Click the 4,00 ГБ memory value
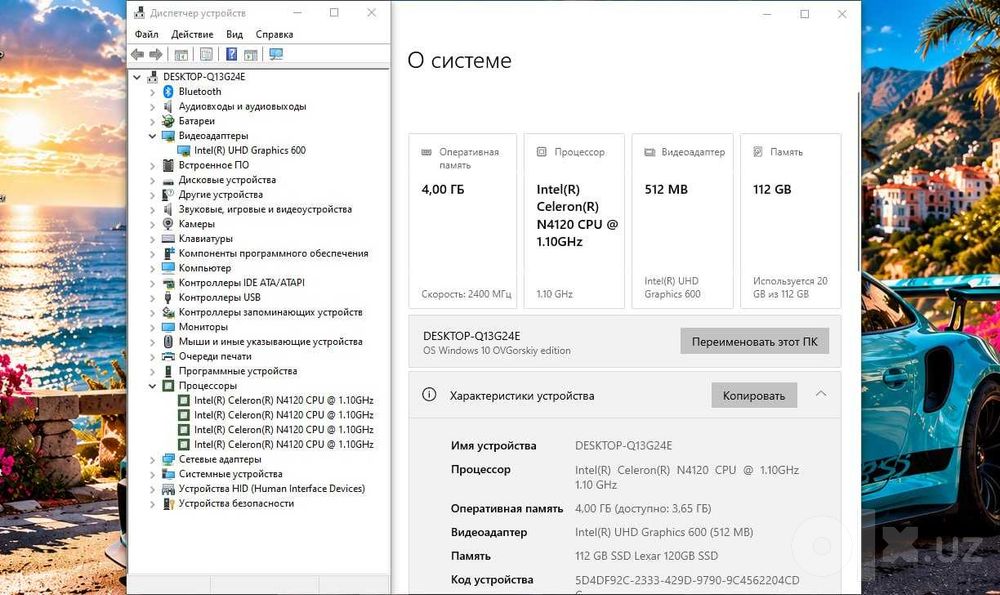1000x595 pixels. point(443,189)
